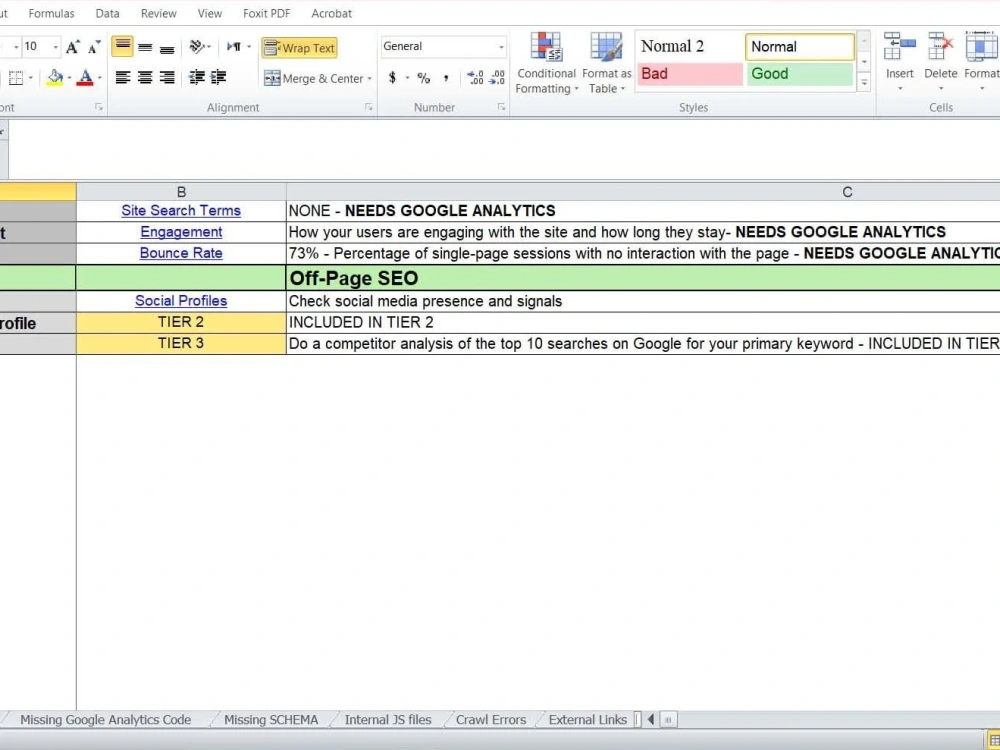Open the View ribbon tab
Image resolution: width=1000 pixels, height=750 pixels.
pos(210,13)
